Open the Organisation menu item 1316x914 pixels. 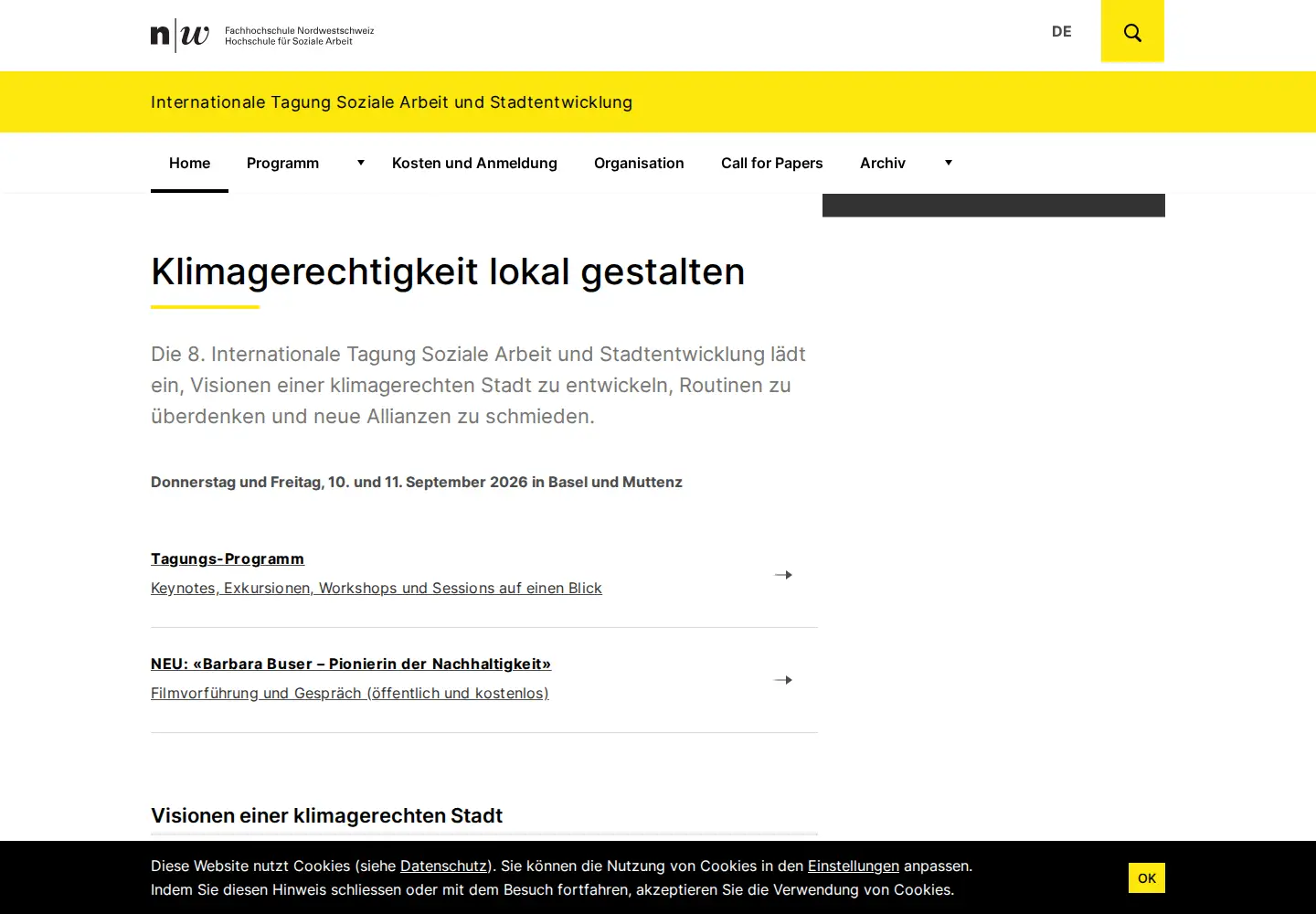639,163
